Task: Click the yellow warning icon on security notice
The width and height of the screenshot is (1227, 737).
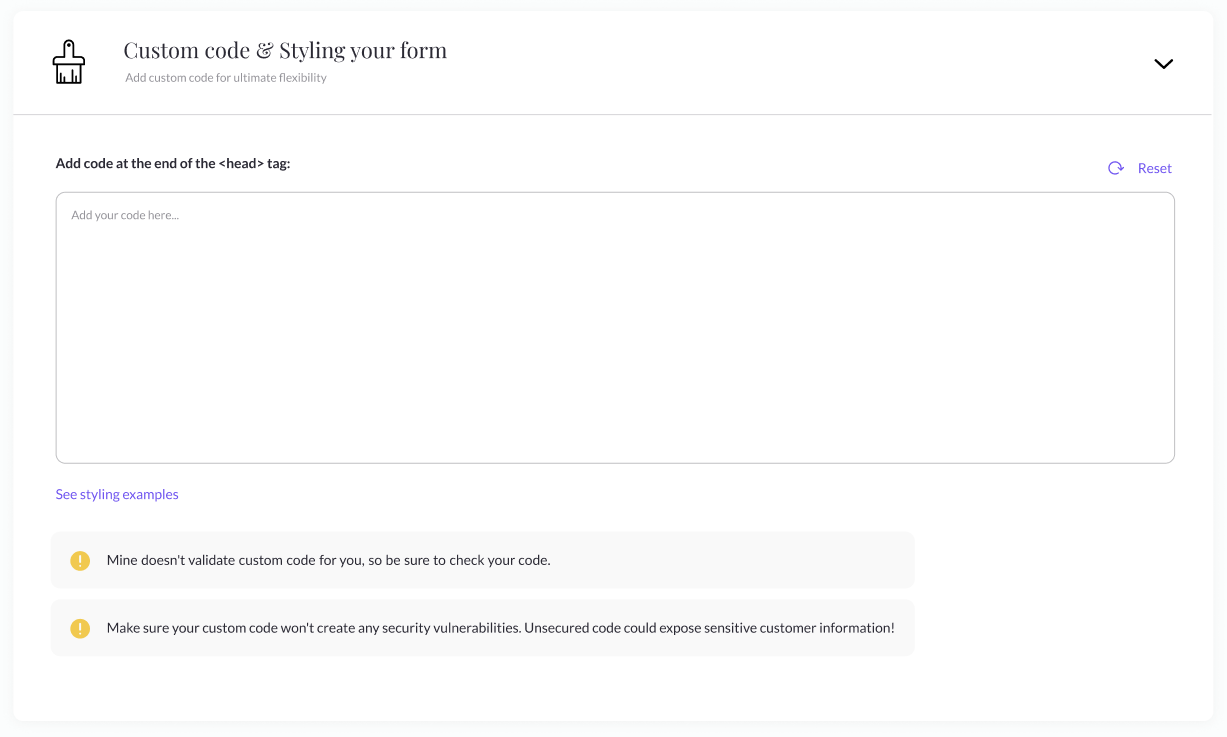Action: 80,629
